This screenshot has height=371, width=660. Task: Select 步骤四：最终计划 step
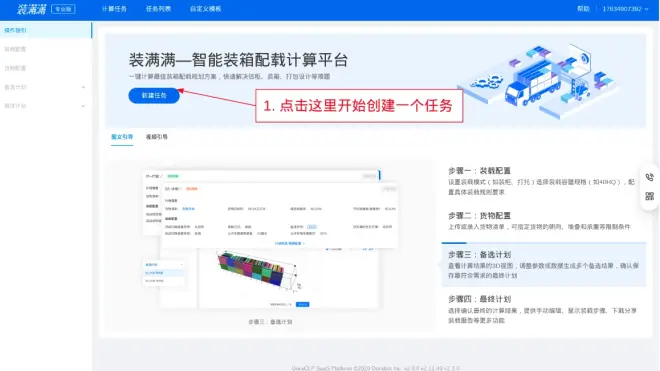(x=543, y=310)
